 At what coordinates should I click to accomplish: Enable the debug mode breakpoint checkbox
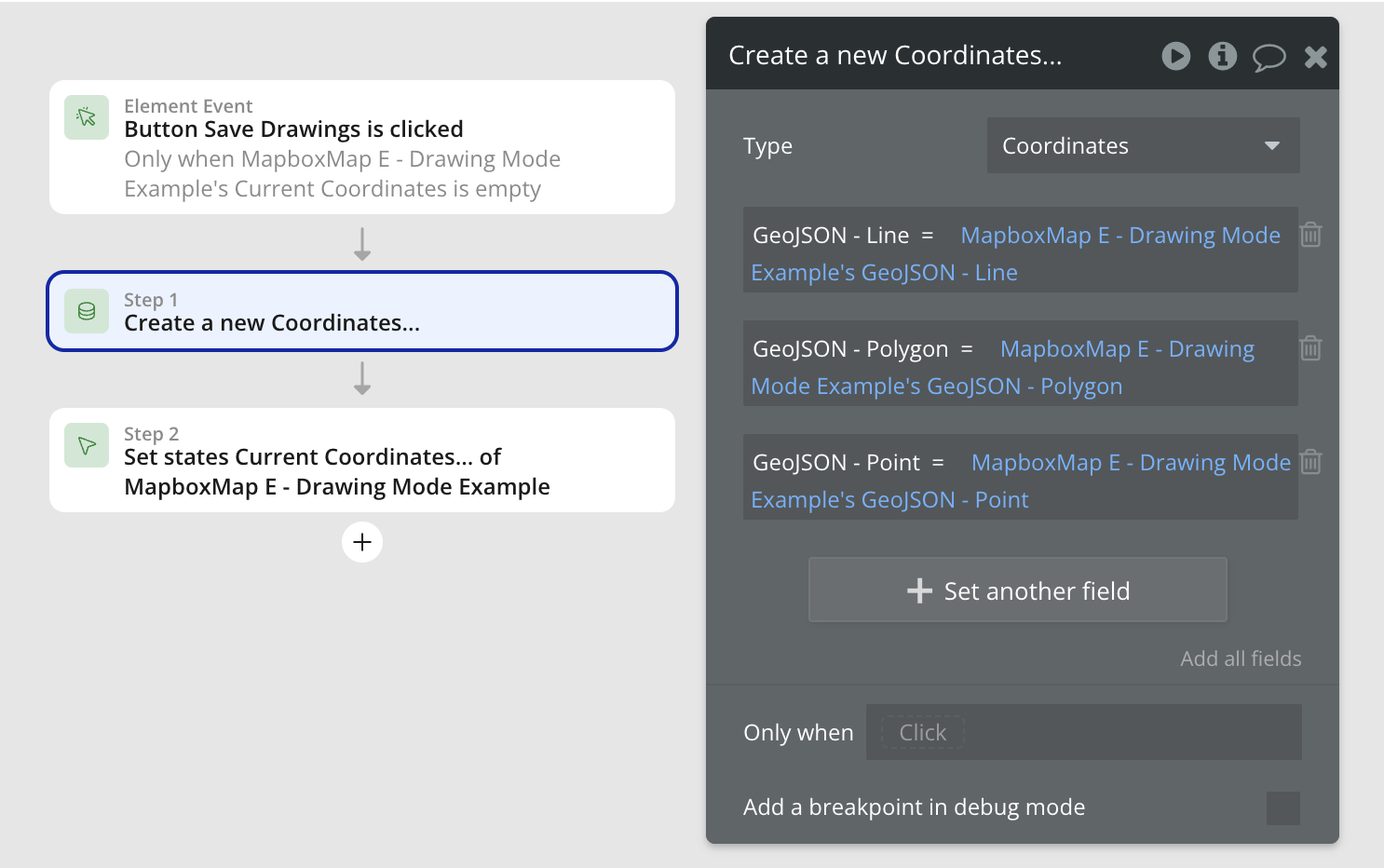(x=1282, y=807)
